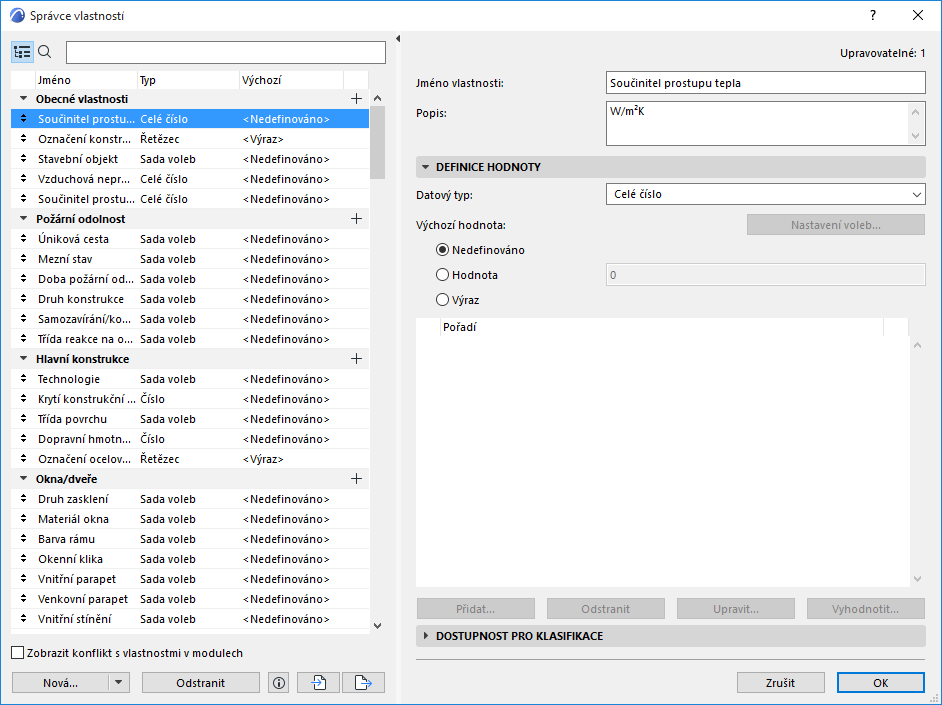Grab reorder handle of Druh zasklení row
942x705 pixels.
coord(23,498)
